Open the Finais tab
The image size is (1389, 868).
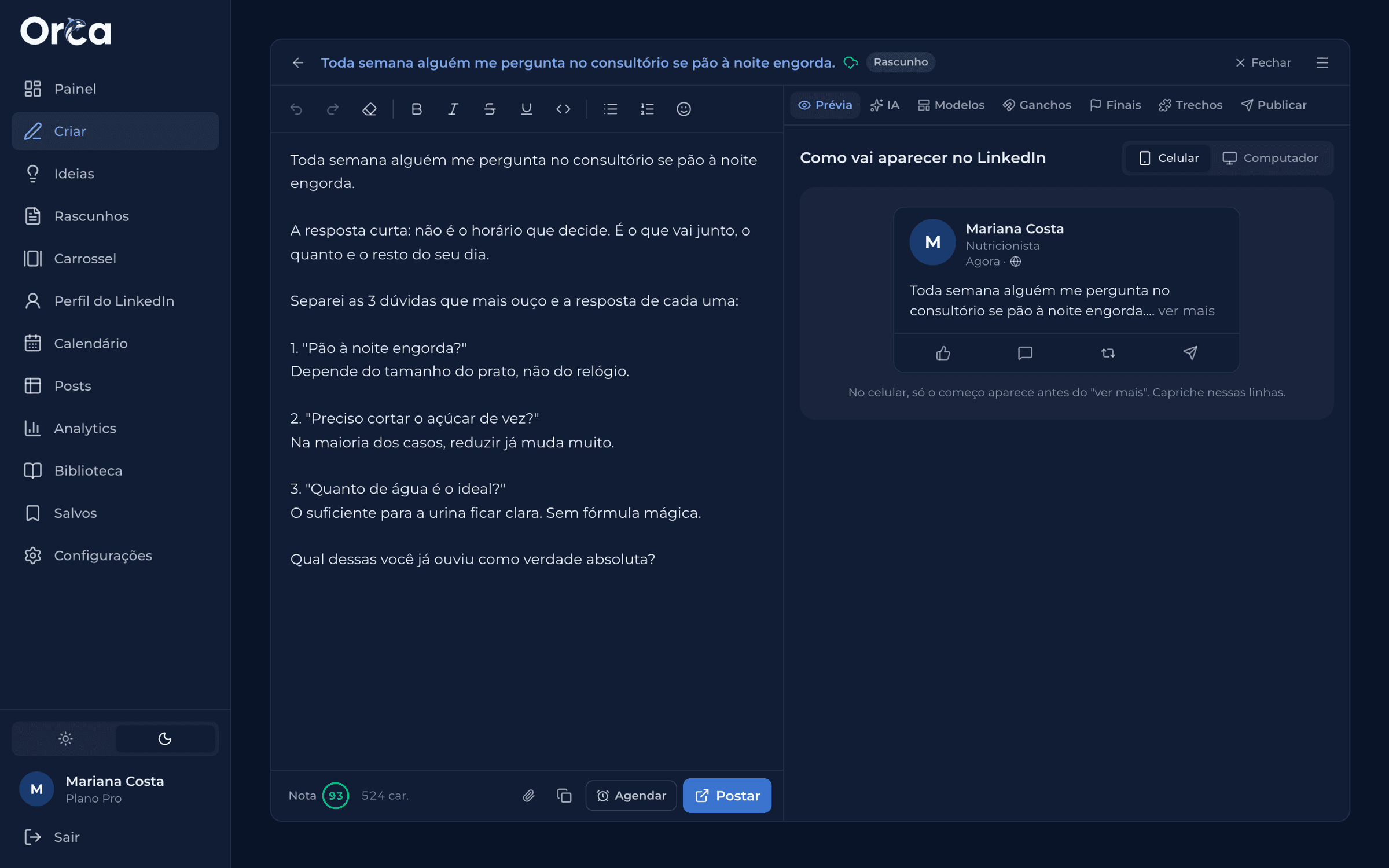coord(1115,105)
